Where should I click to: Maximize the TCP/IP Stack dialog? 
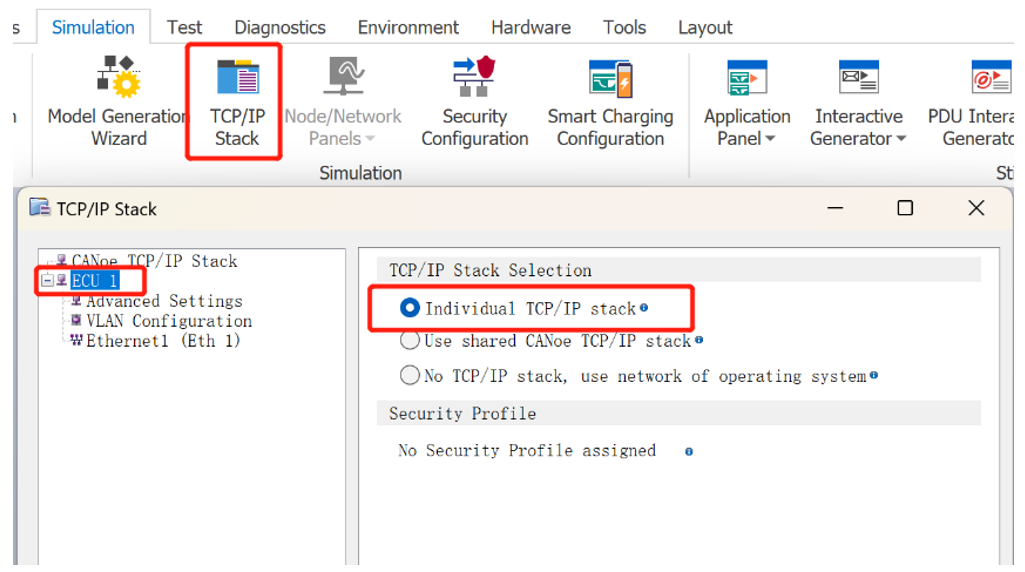pos(905,208)
